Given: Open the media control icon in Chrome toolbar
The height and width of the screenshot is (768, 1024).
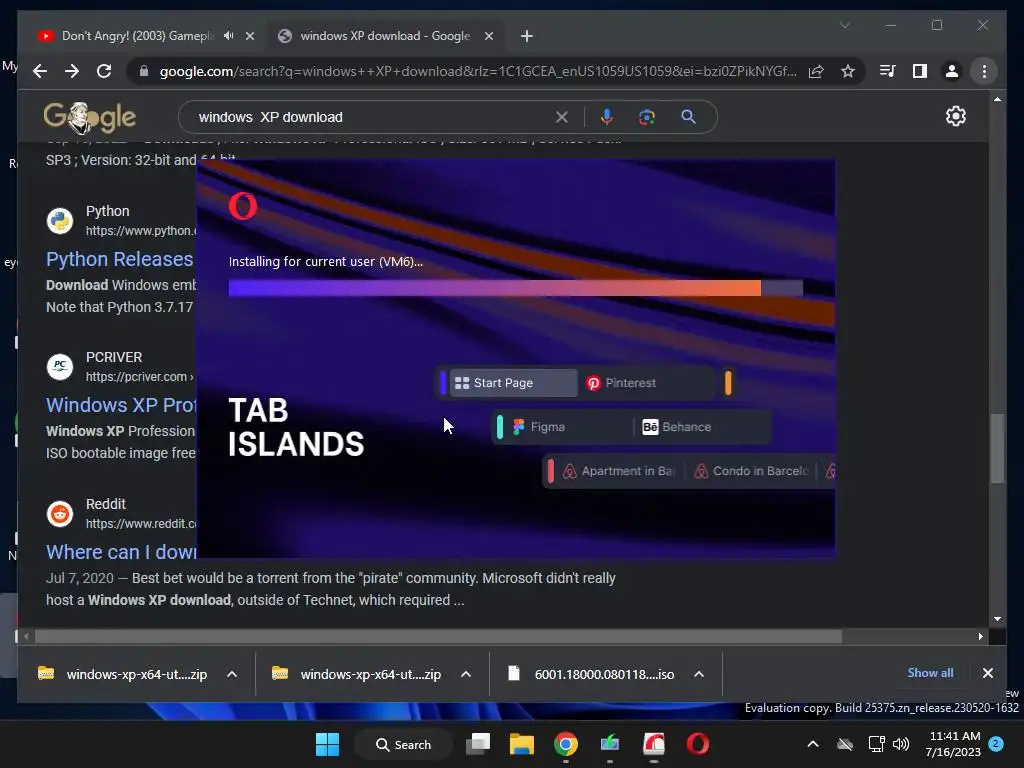Looking at the screenshot, I should tap(888, 71).
